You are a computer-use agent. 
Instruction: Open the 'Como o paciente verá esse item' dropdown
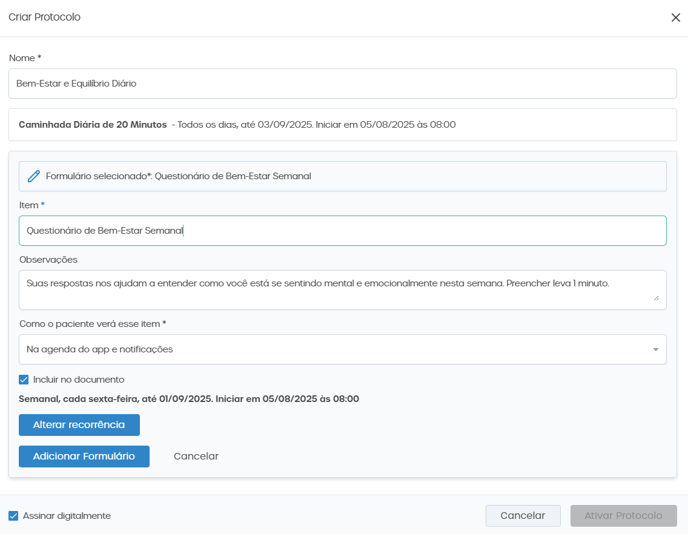[x=342, y=349]
